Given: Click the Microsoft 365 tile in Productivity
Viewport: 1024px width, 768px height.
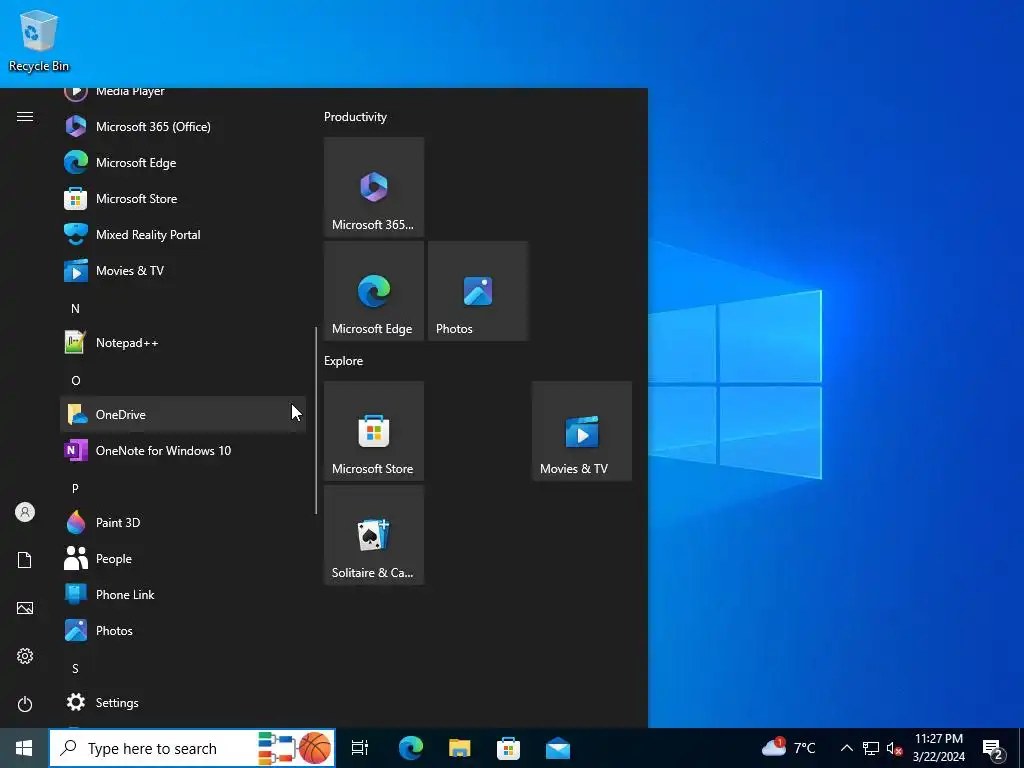Looking at the screenshot, I should coord(374,187).
